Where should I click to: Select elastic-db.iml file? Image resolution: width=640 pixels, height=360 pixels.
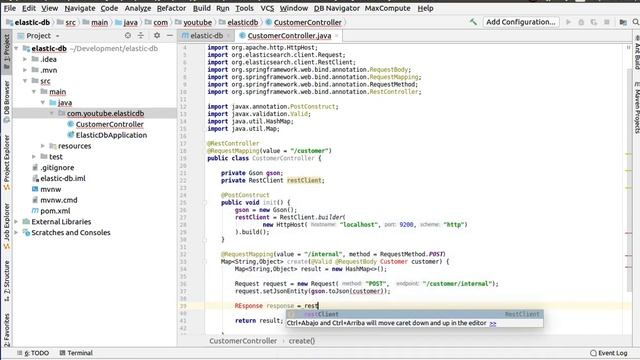point(63,178)
